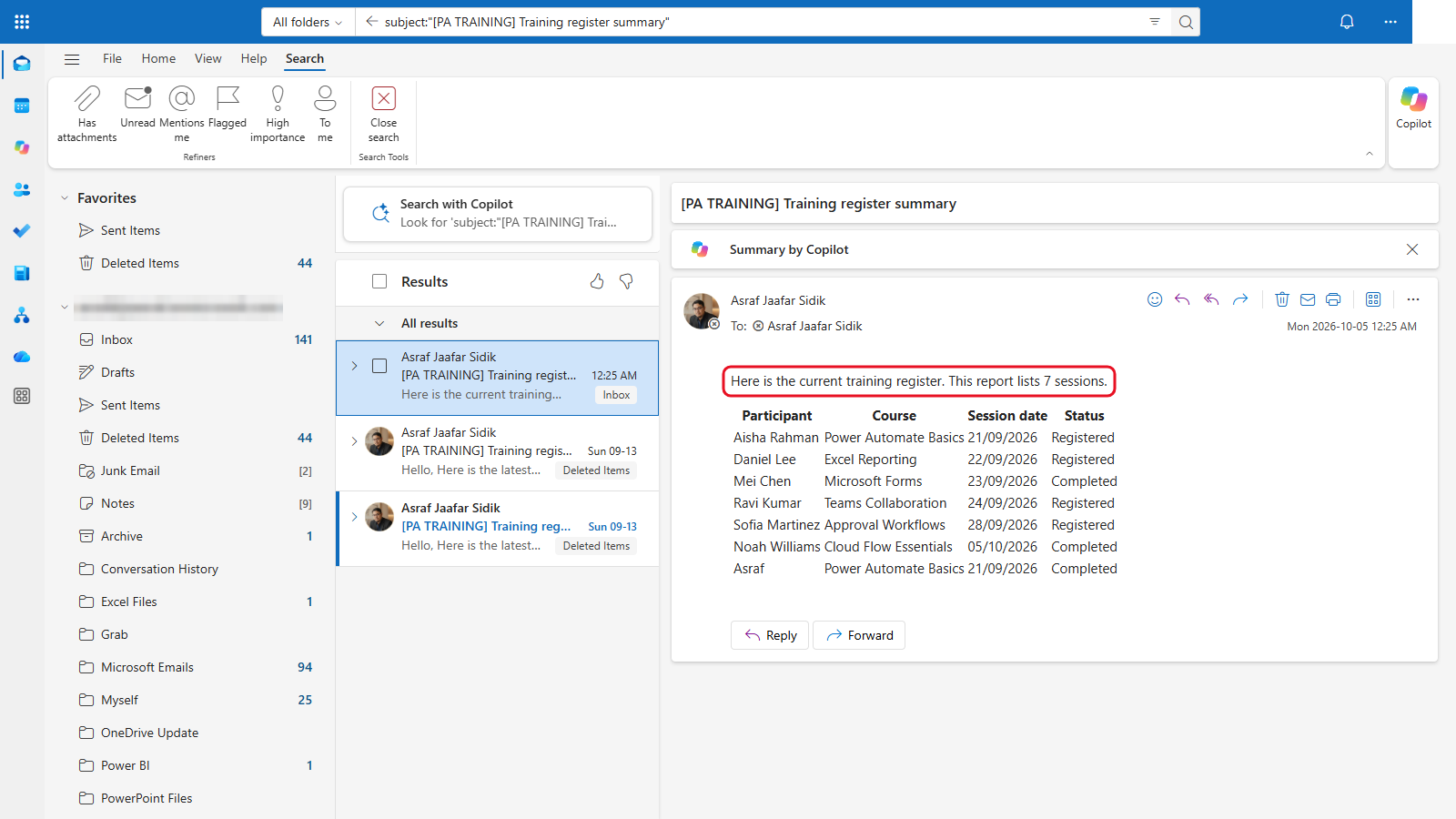Click the Reply all arrow icon
This screenshot has height=819, width=1456.
tap(1211, 299)
